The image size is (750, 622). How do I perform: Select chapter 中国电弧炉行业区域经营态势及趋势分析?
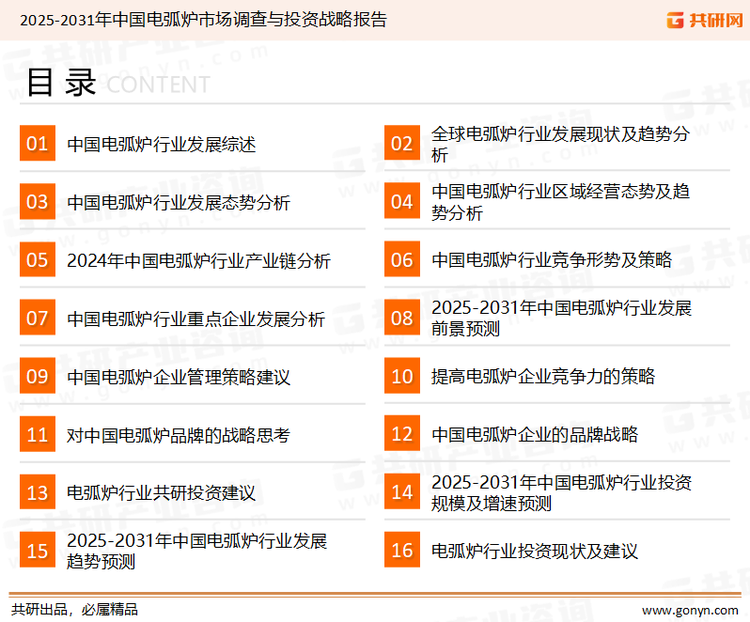tap(560, 202)
